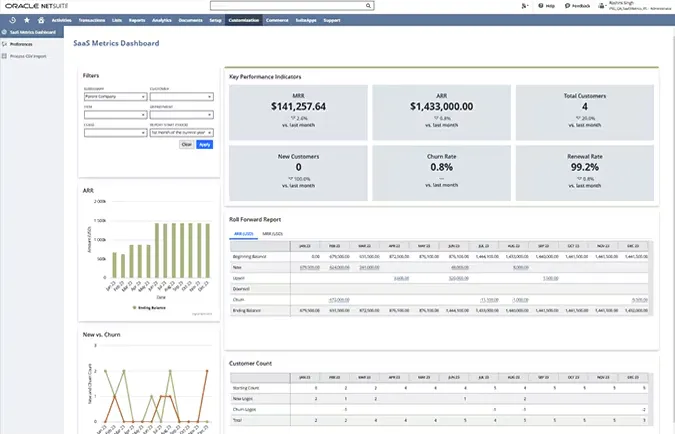Open Process CSV Import in the sidebar
675x434 pixels.
(x=28, y=57)
